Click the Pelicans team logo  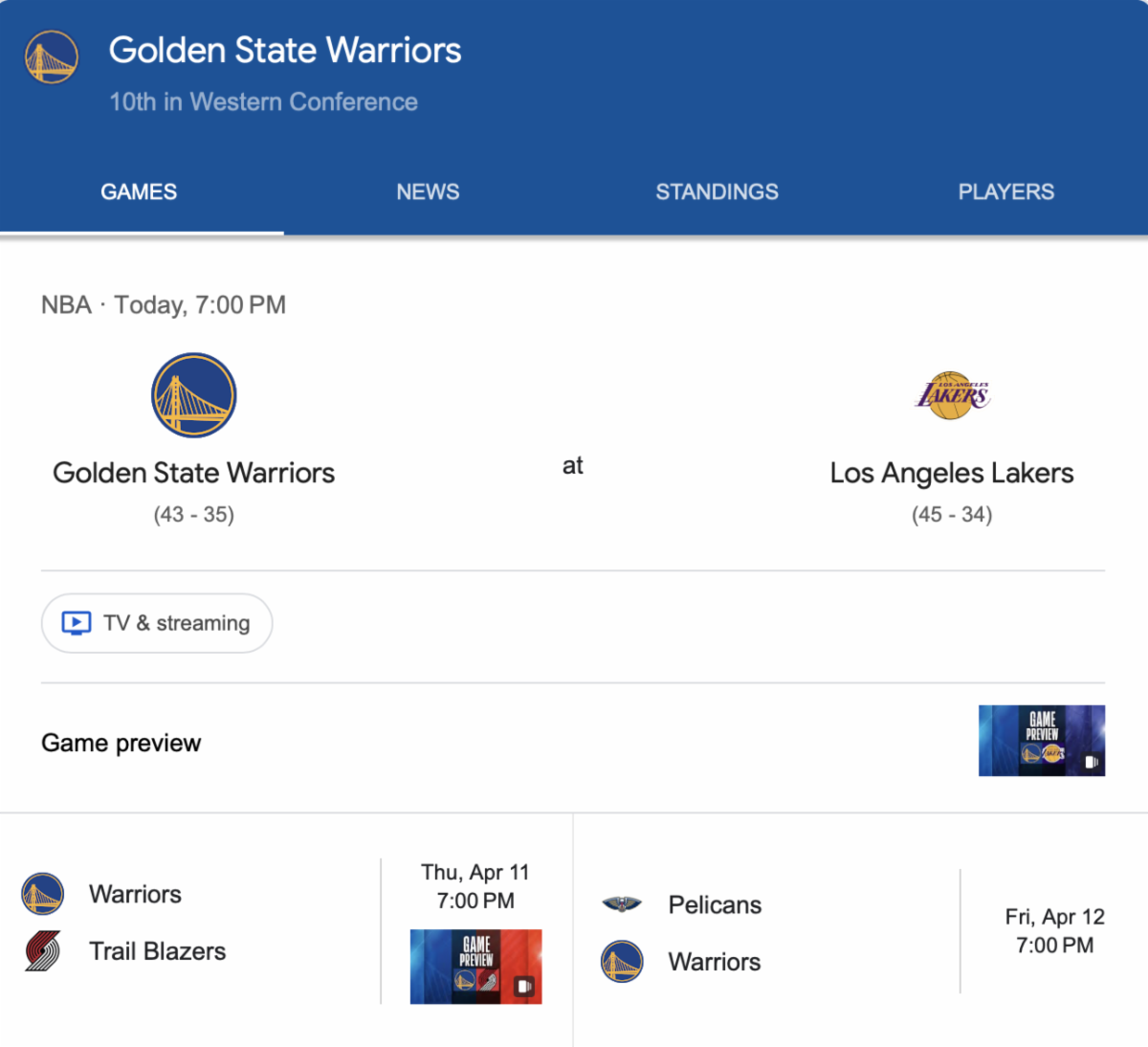(622, 903)
